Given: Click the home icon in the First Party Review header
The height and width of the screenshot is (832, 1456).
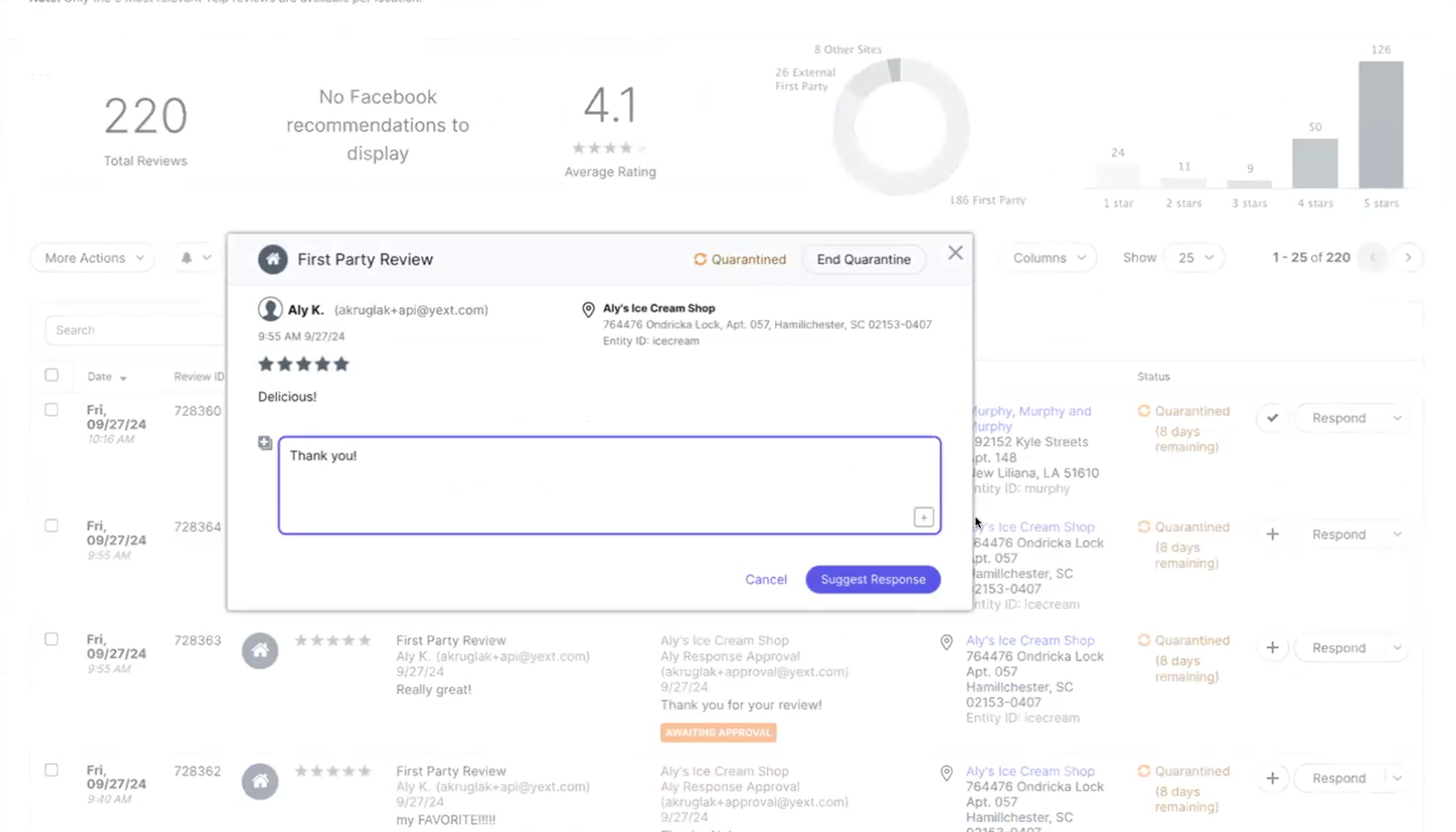Looking at the screenshot, I should coord(272,259).
